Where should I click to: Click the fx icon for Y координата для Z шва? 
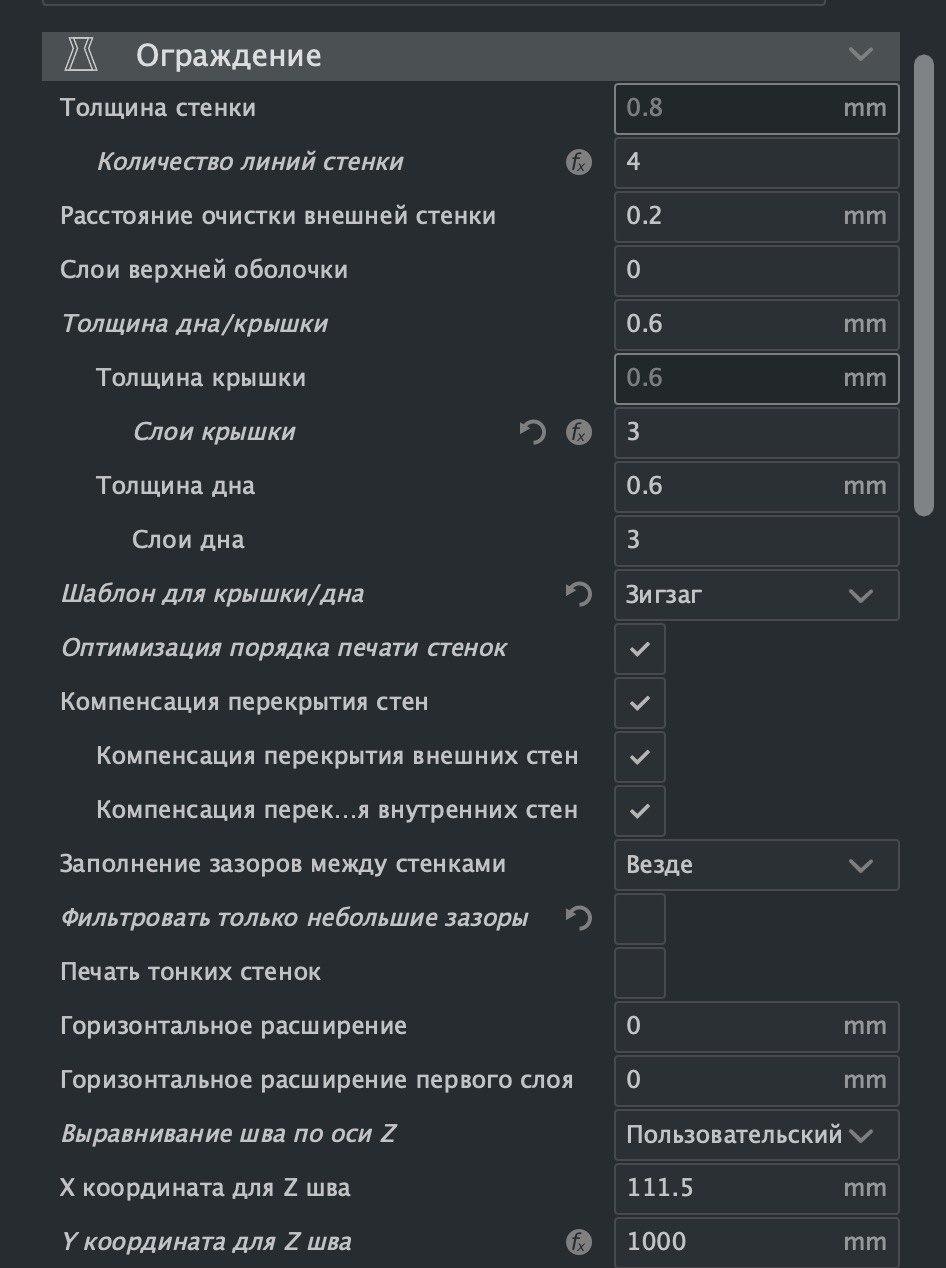(x=578, y=1242)
